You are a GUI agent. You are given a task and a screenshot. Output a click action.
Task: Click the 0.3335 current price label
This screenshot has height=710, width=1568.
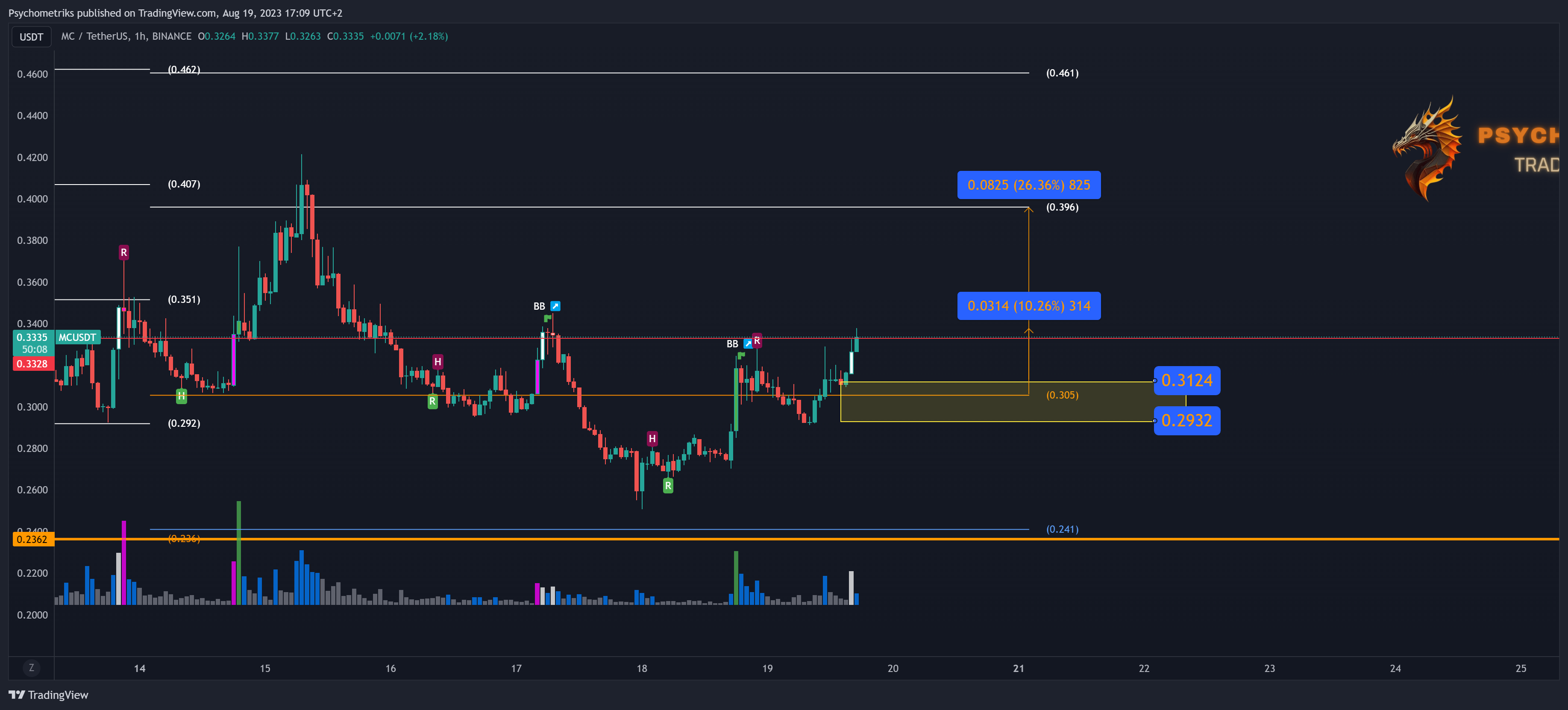32,337
